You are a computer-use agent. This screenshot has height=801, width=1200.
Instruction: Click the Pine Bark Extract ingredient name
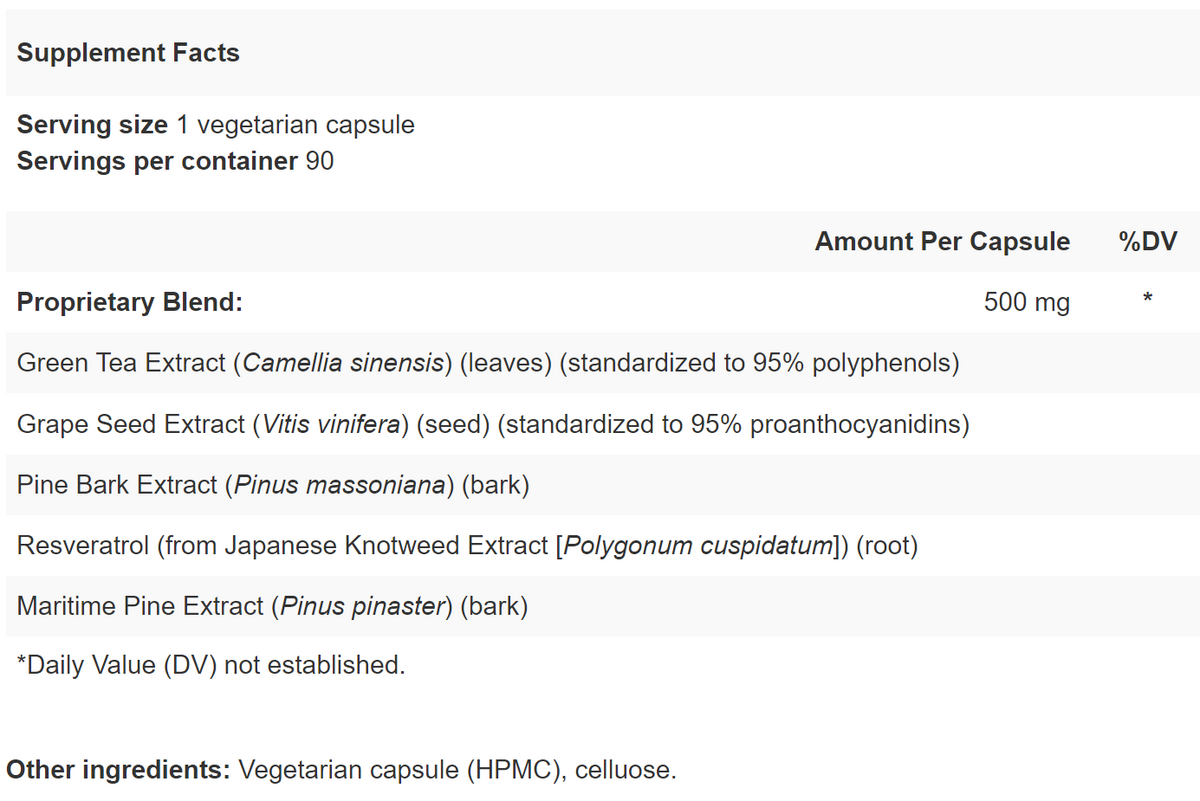(x=117, y=485)
